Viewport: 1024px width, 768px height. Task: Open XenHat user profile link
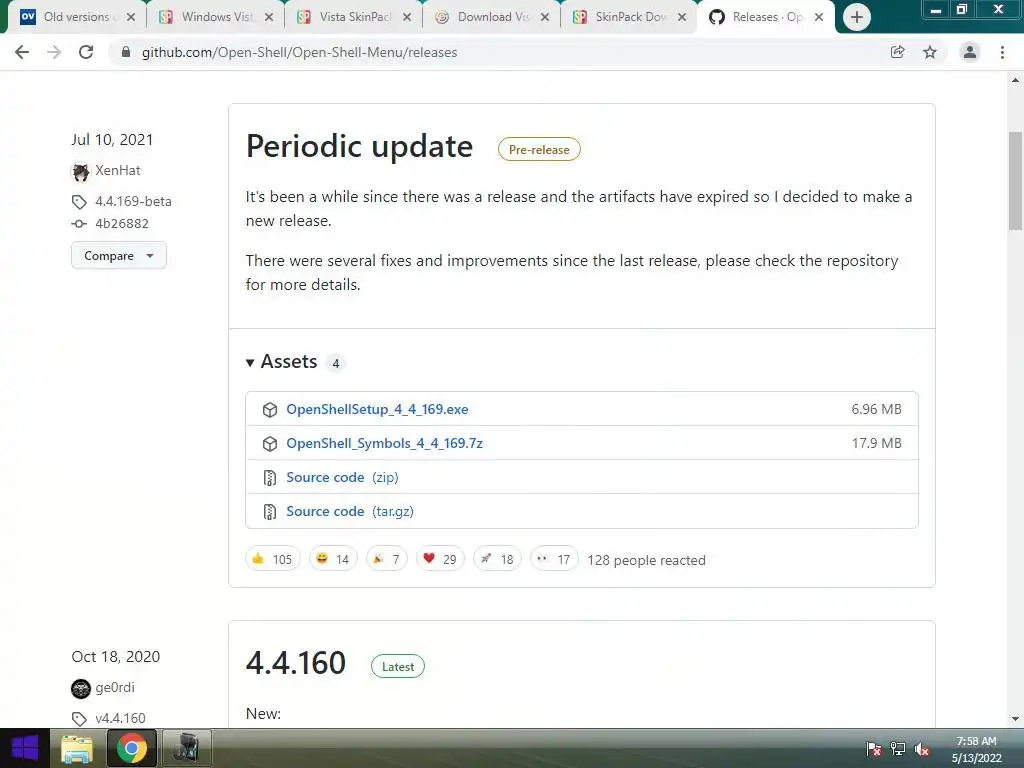tap(118, 170)
